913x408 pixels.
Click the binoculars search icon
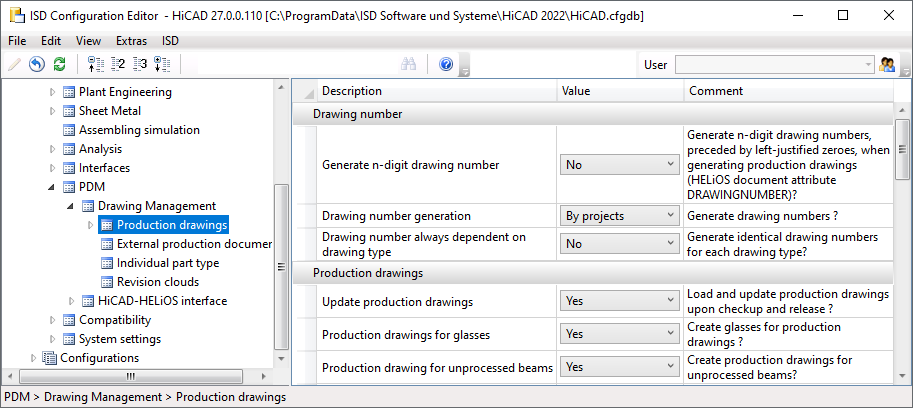tap(408, 64)
